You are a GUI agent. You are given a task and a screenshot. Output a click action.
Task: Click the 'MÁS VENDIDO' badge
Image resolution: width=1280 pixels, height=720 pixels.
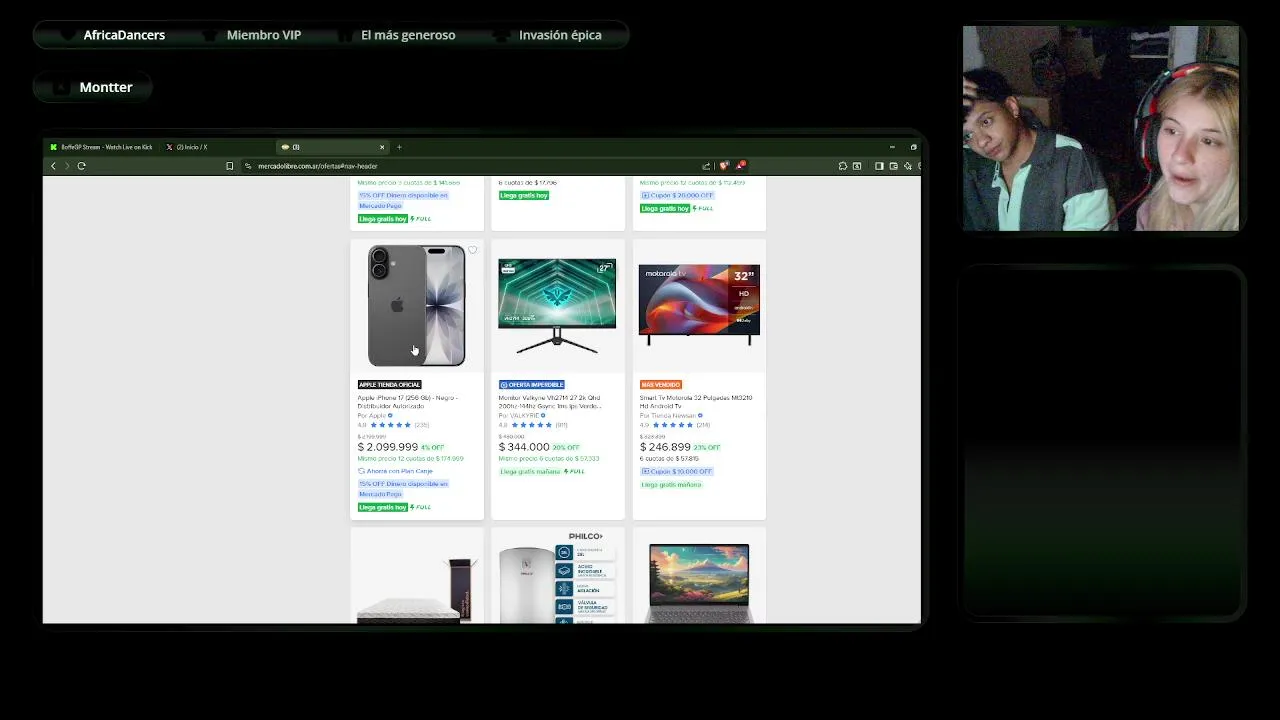point(661,385)
